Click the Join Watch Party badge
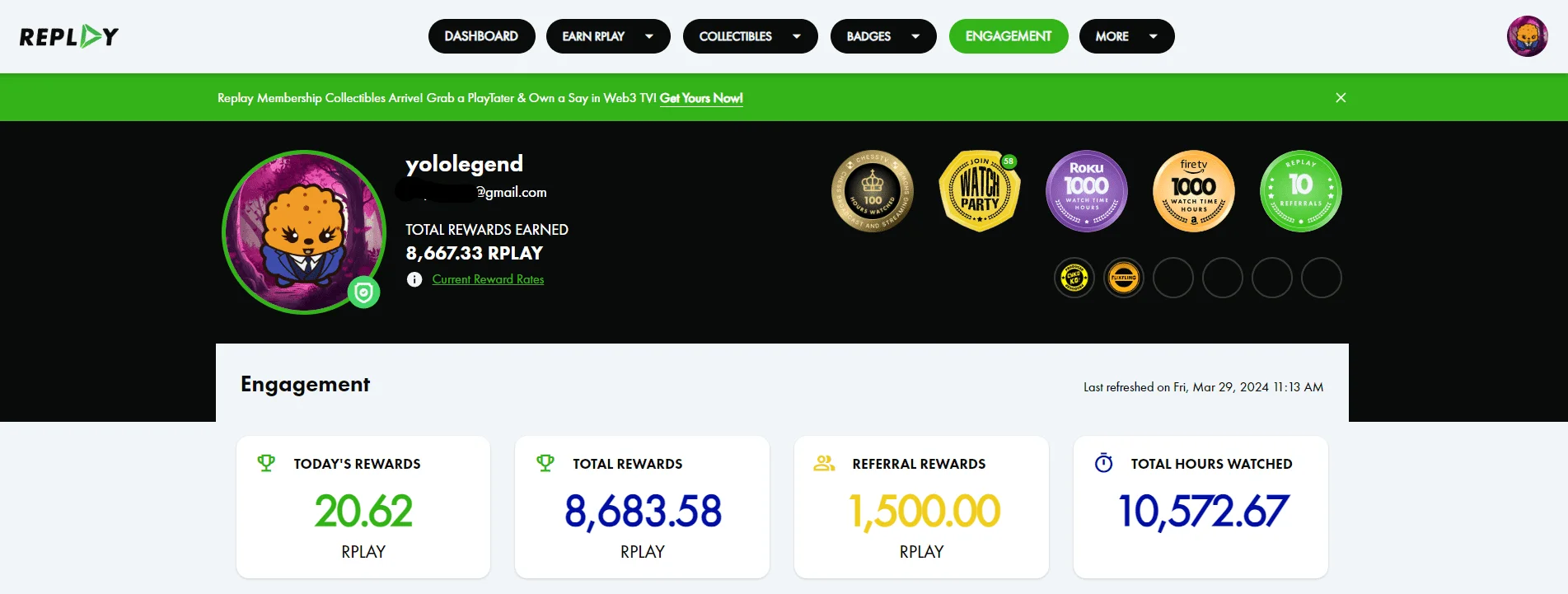This screenshot has width=1568, height=594. (x=980, y=191)
